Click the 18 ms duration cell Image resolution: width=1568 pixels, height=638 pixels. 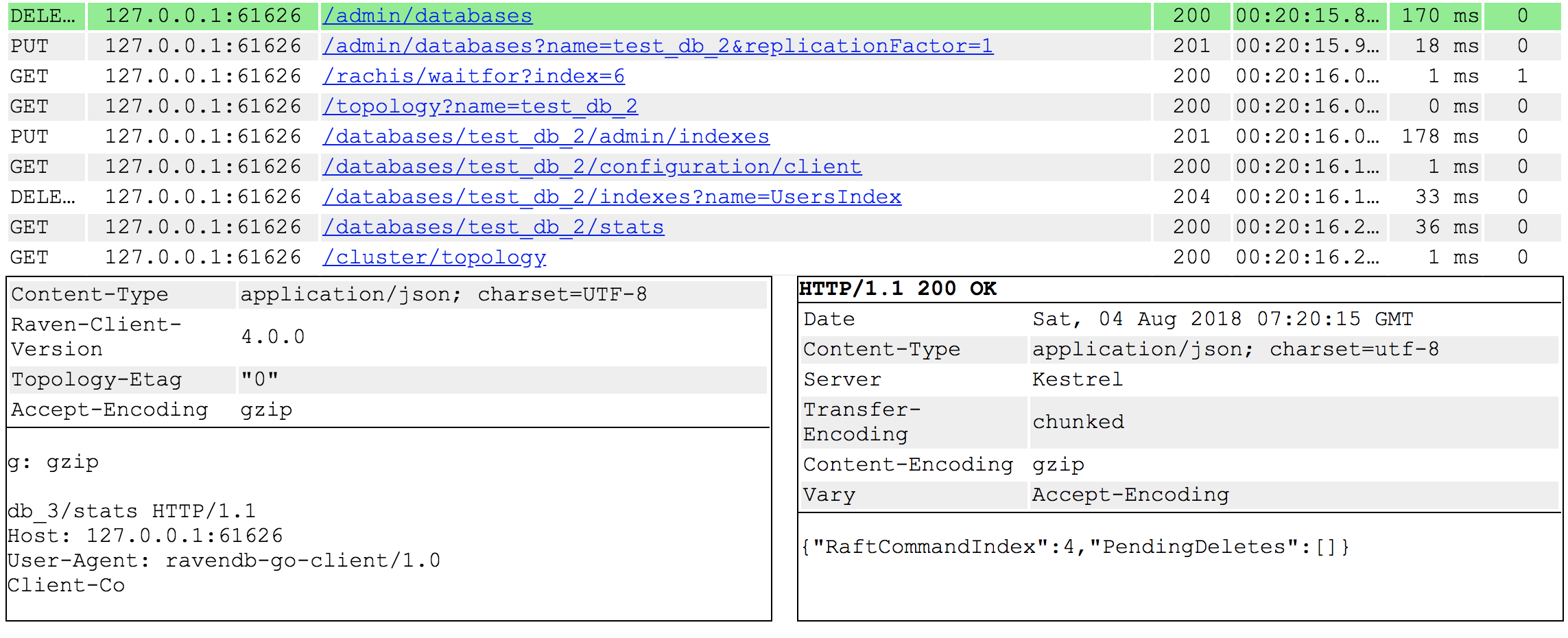tap(1436, 46)
